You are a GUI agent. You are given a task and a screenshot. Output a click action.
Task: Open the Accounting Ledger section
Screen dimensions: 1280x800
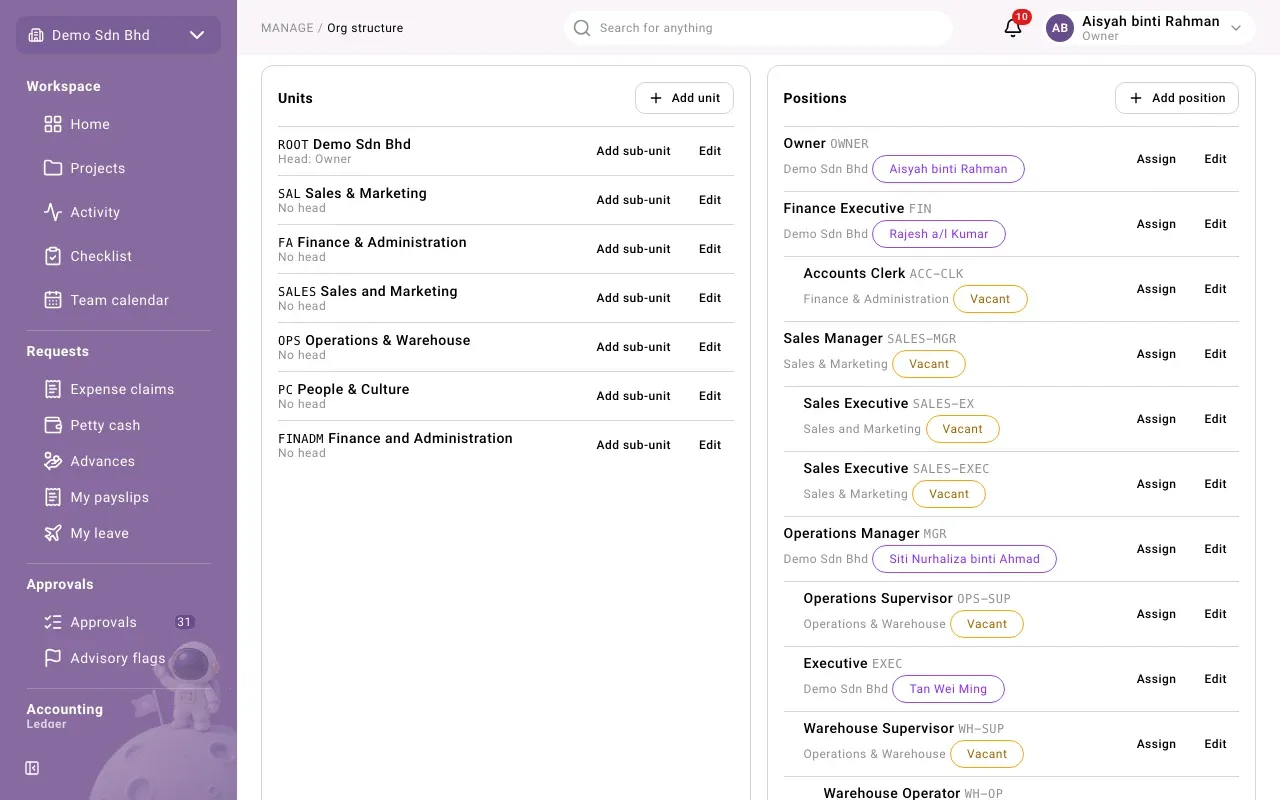pos(65,715)
